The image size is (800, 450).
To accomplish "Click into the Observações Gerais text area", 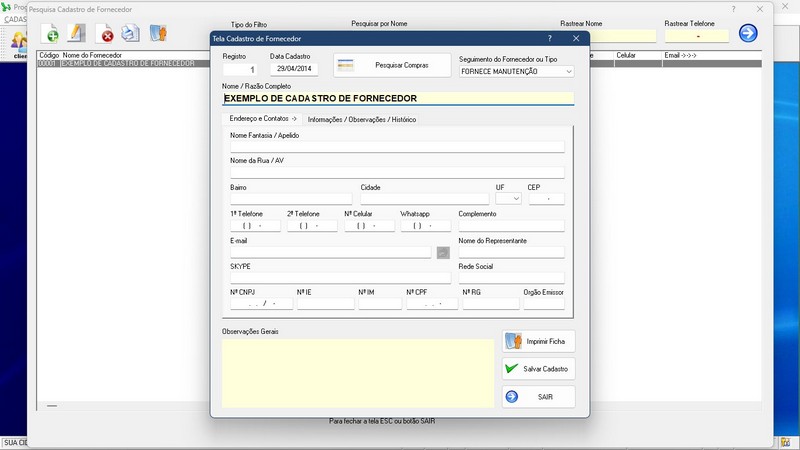I will point(358,372).
